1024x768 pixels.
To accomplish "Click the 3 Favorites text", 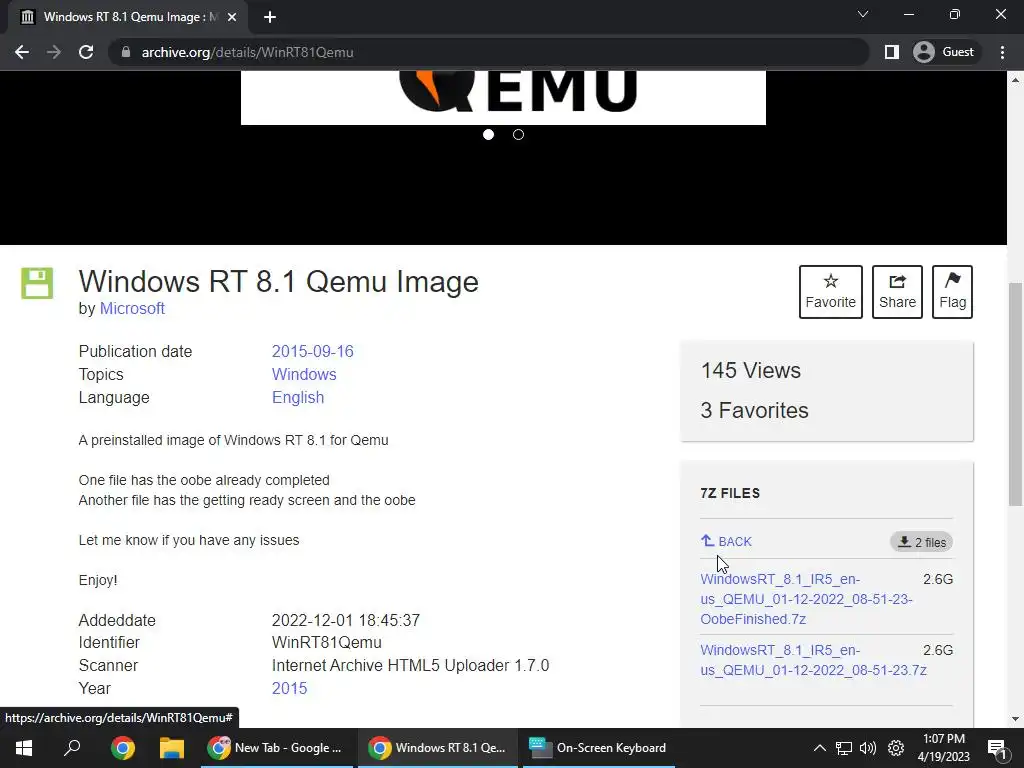I will pos(755,410).
